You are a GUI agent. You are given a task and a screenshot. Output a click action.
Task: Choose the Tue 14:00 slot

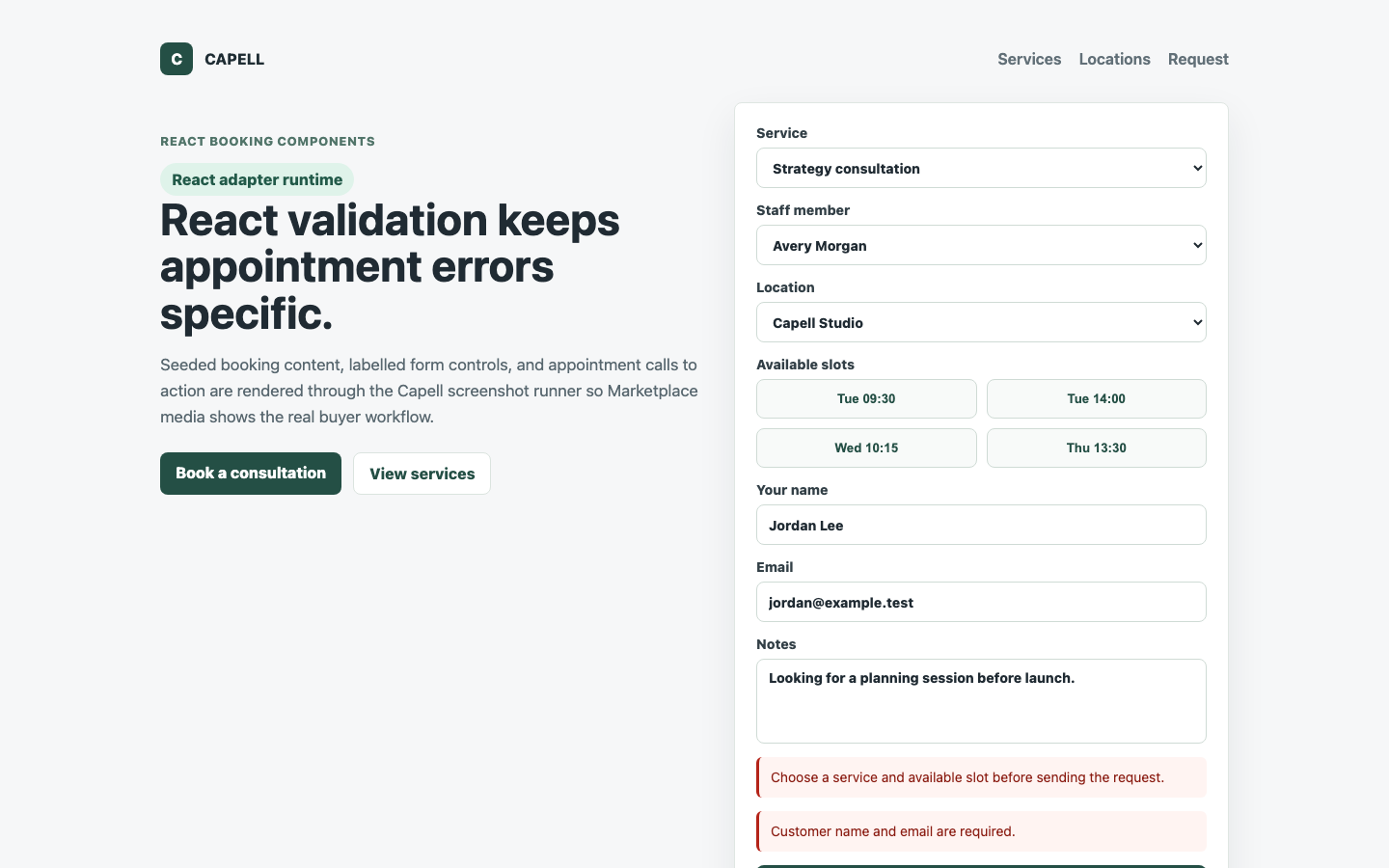1096,398
